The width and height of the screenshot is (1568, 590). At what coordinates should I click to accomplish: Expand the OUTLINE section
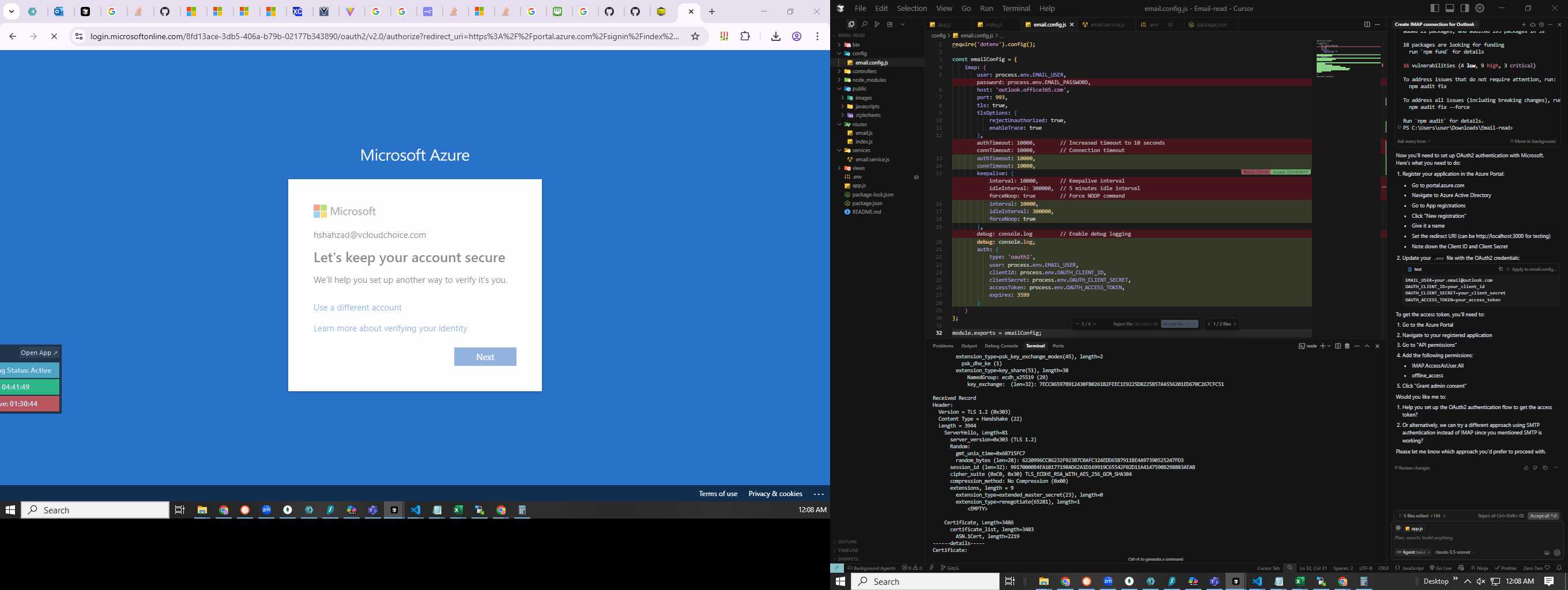846,542
